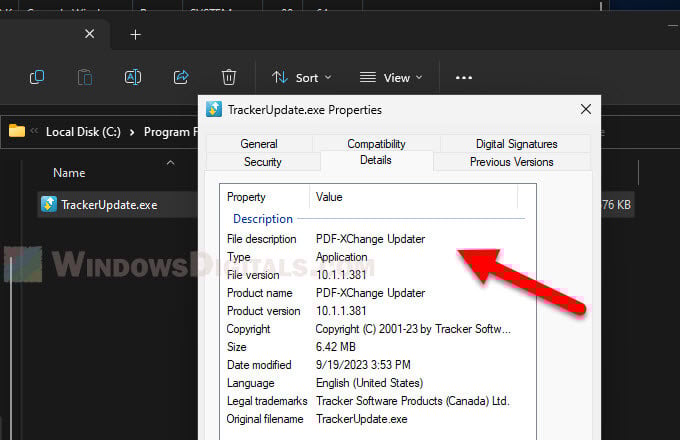This screenshot has height=440, width=680.
Task: Select the Size 6.42 MB value
Action: tap(336, 347)
